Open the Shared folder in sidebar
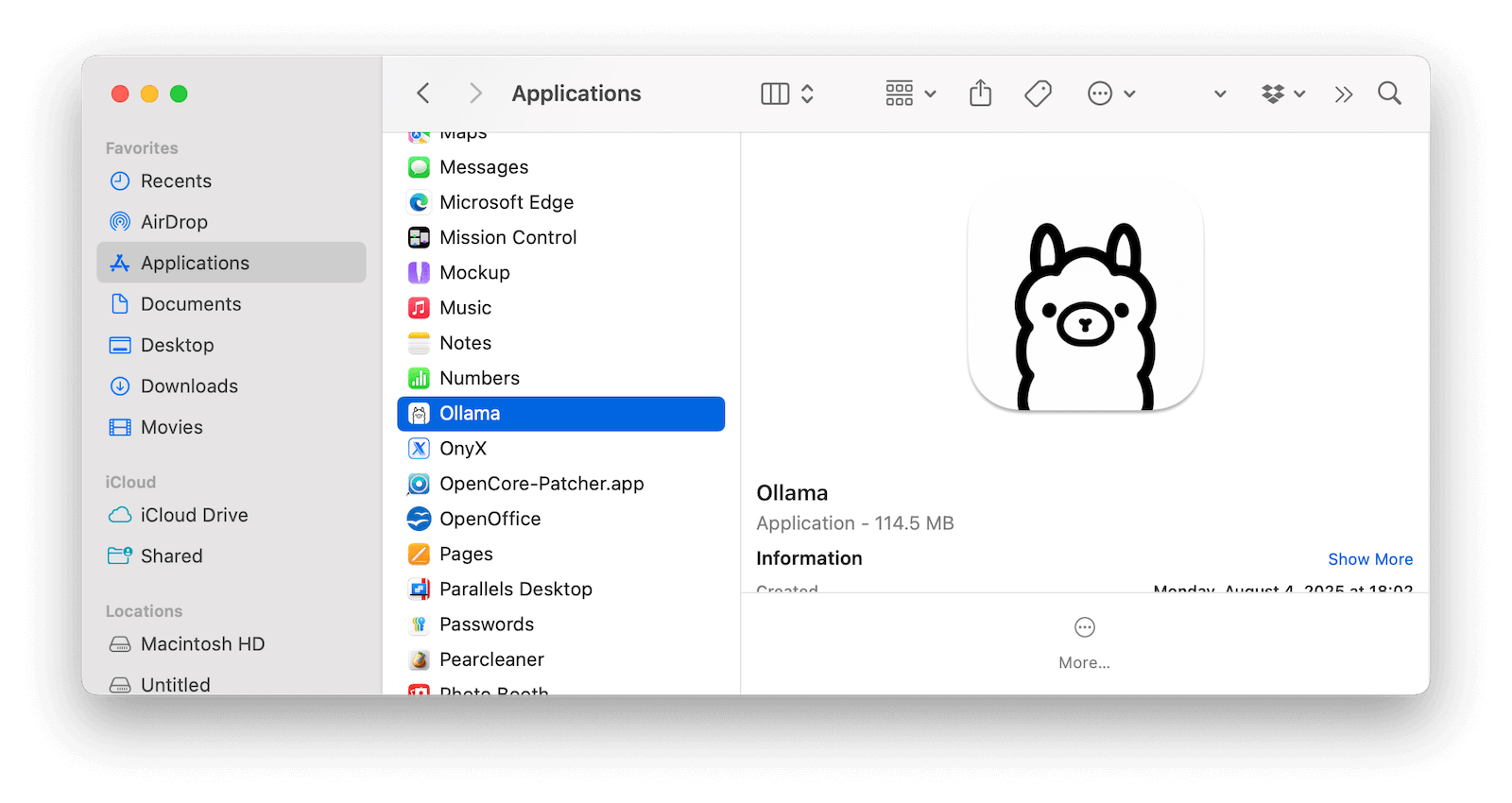The width and height of the screenshot is (1512, 803). pos(232,556)
